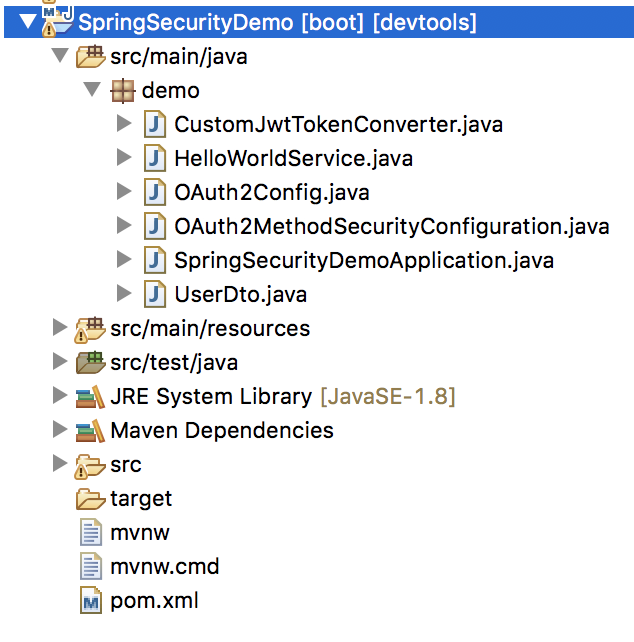Expand CustomJwtTokenConverter.java members
634x642 pixels.
(124, 123)
